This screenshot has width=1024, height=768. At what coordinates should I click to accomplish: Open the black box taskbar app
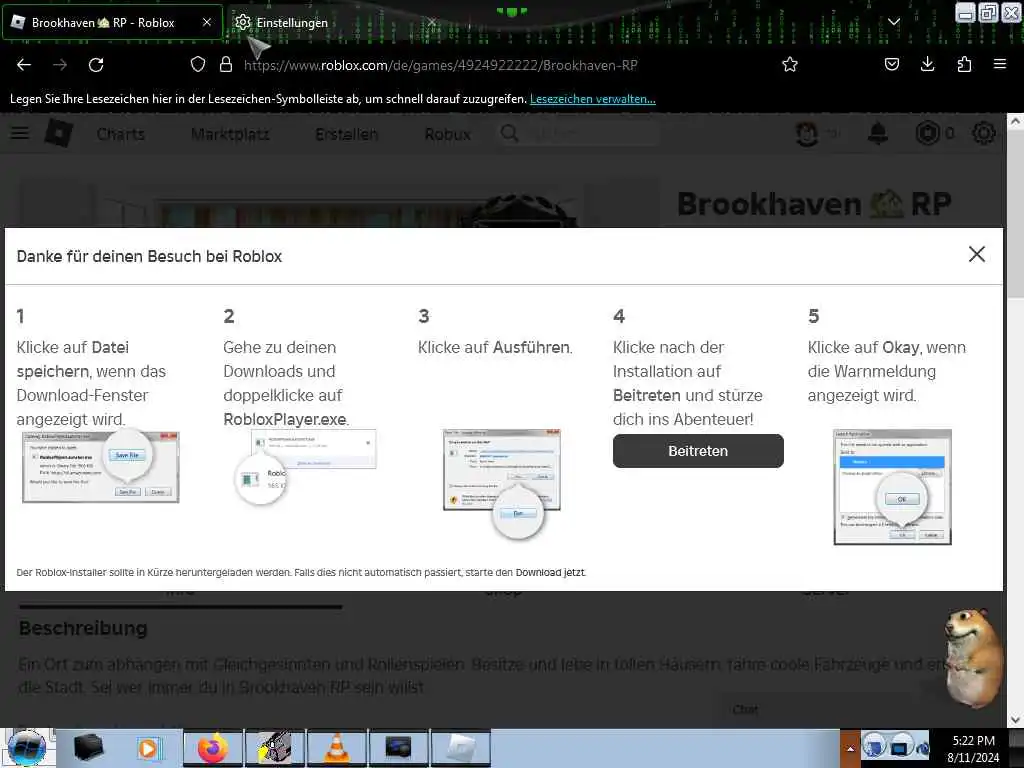[89, 747]
